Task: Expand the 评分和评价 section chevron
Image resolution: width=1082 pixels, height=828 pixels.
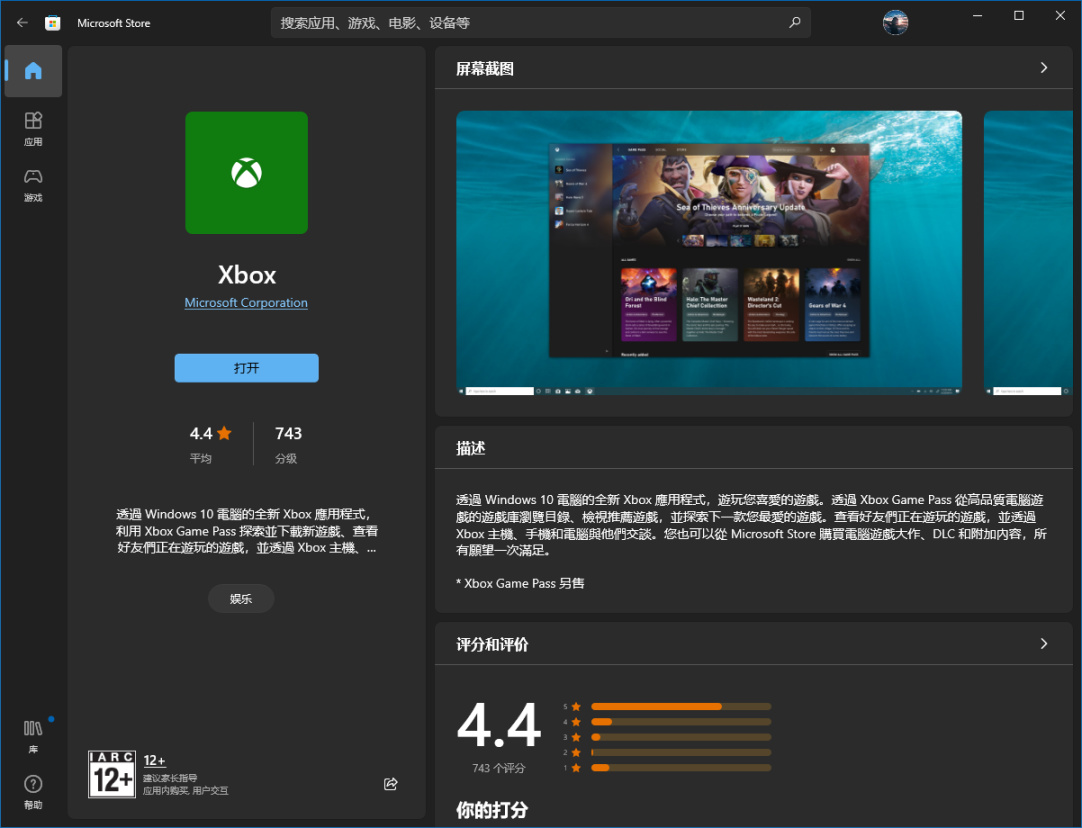Action: (x=1043, y=644)
